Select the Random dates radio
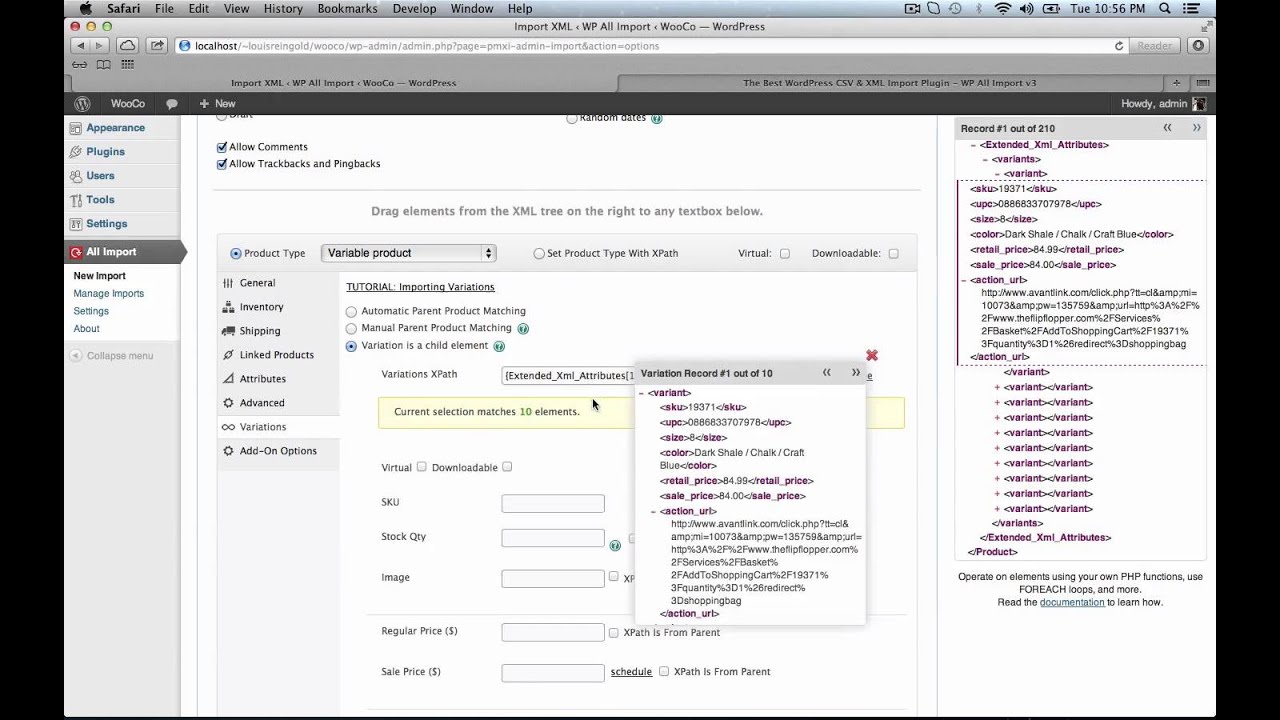The height and width of the screenshot is (720, 1280). [572, 118]
